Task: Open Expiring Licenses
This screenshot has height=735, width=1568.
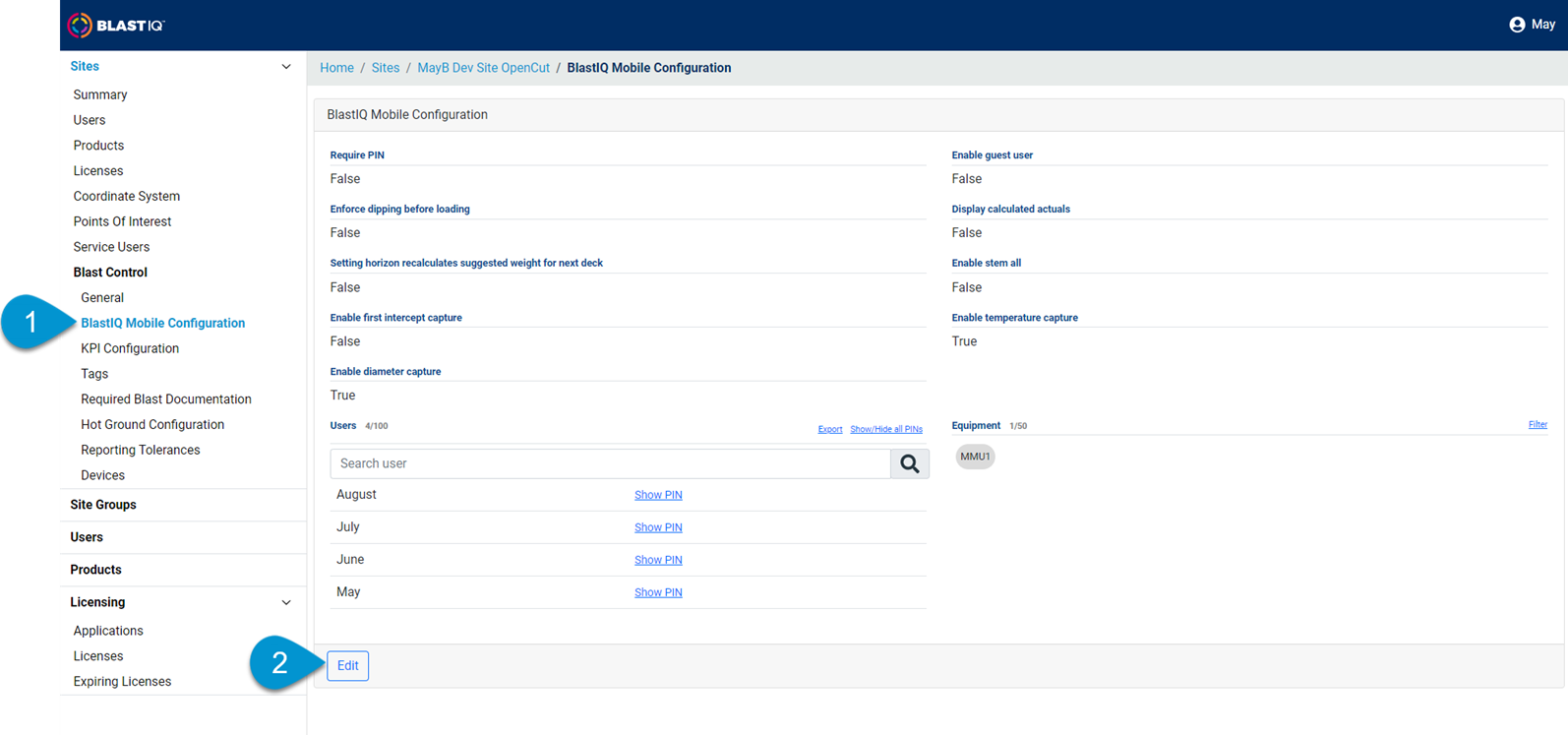Action: (x=122, y=682)
